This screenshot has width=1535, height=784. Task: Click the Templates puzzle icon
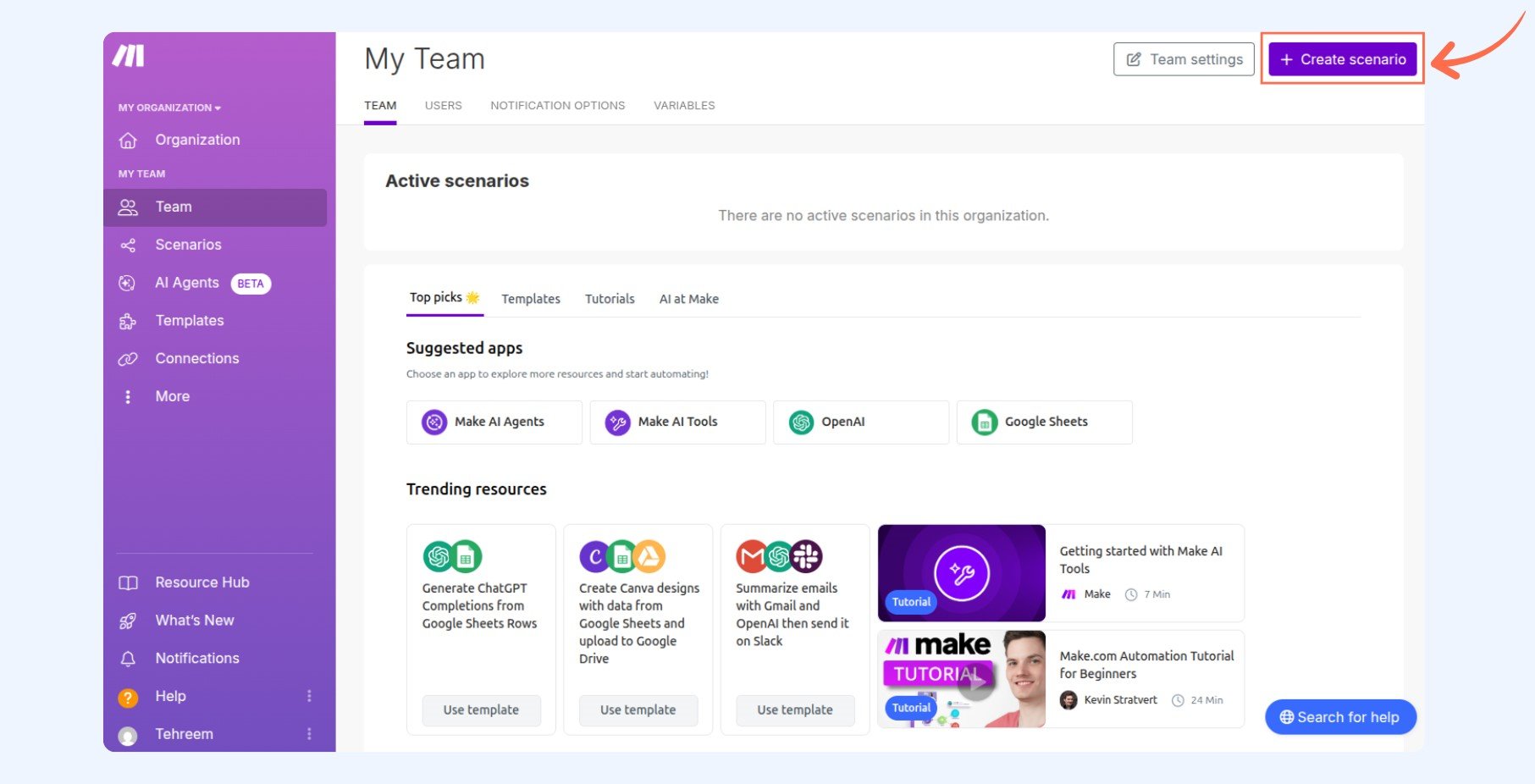[x=128, y=322]
